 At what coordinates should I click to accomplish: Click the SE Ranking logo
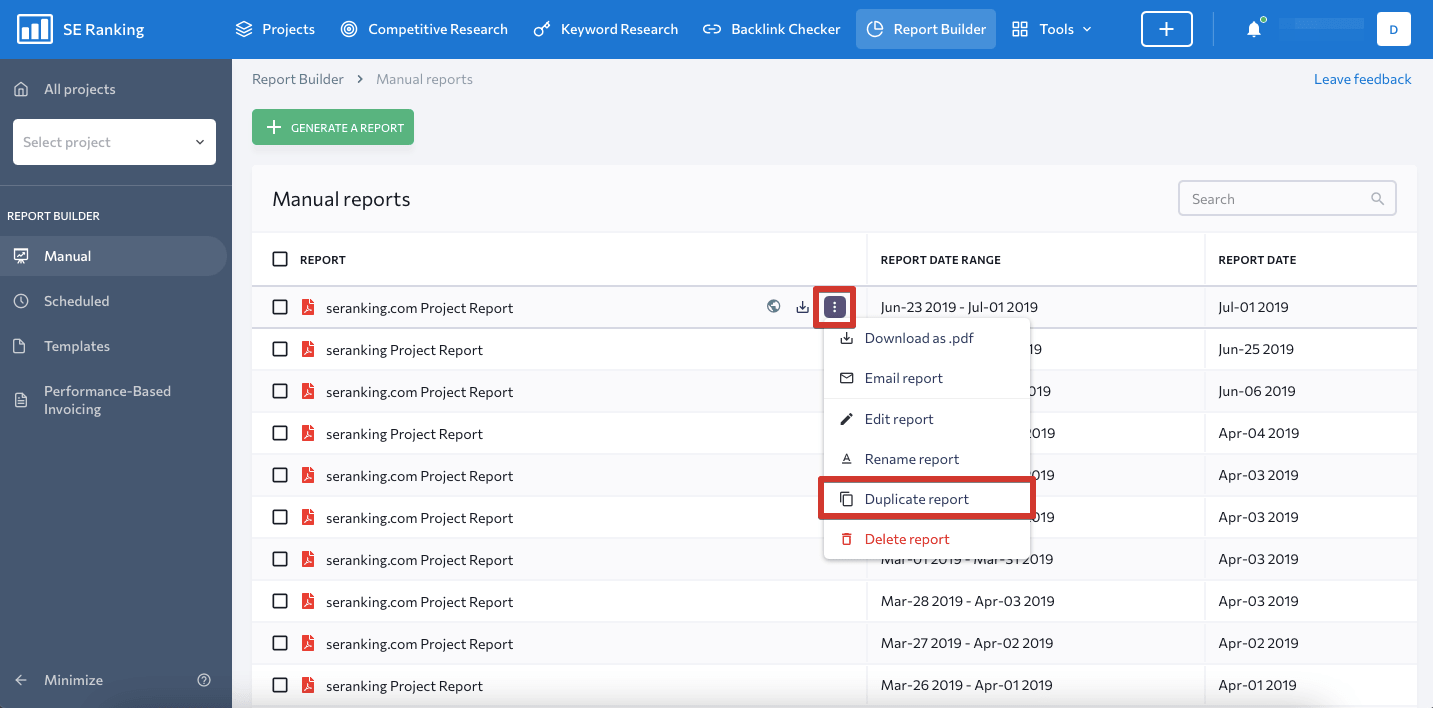coord(81,29)
